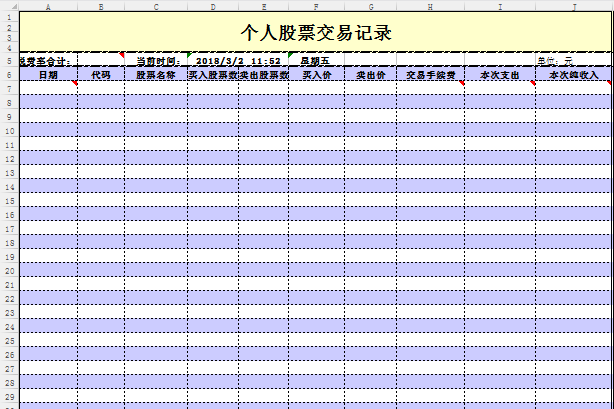Click the 本次支出 header cell
This screenshot has width=614, height=409.
500,75
